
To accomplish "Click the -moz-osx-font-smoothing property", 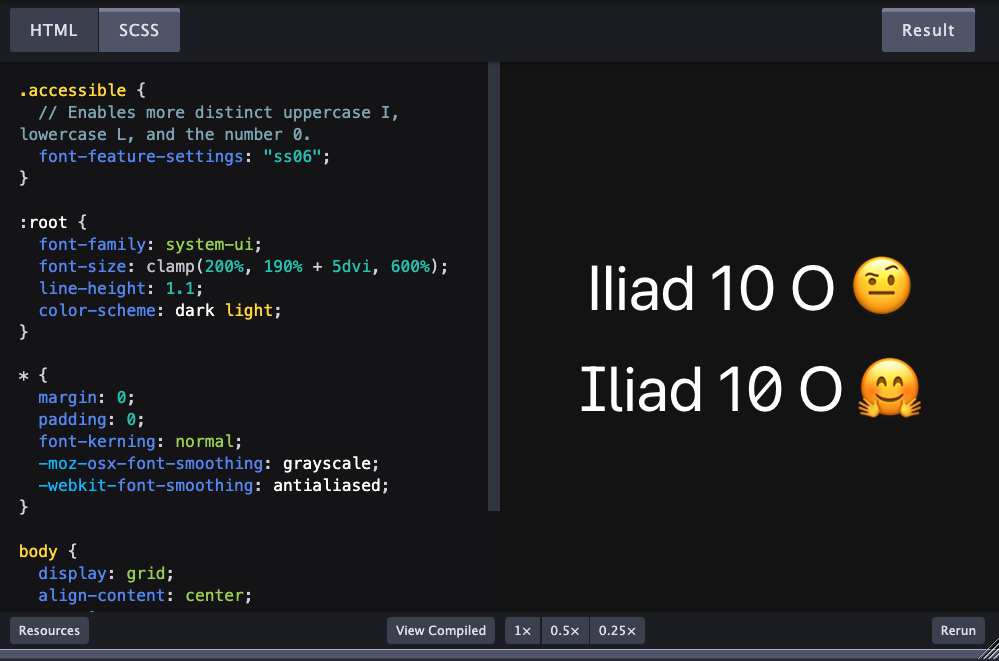I will coord(150,463).
